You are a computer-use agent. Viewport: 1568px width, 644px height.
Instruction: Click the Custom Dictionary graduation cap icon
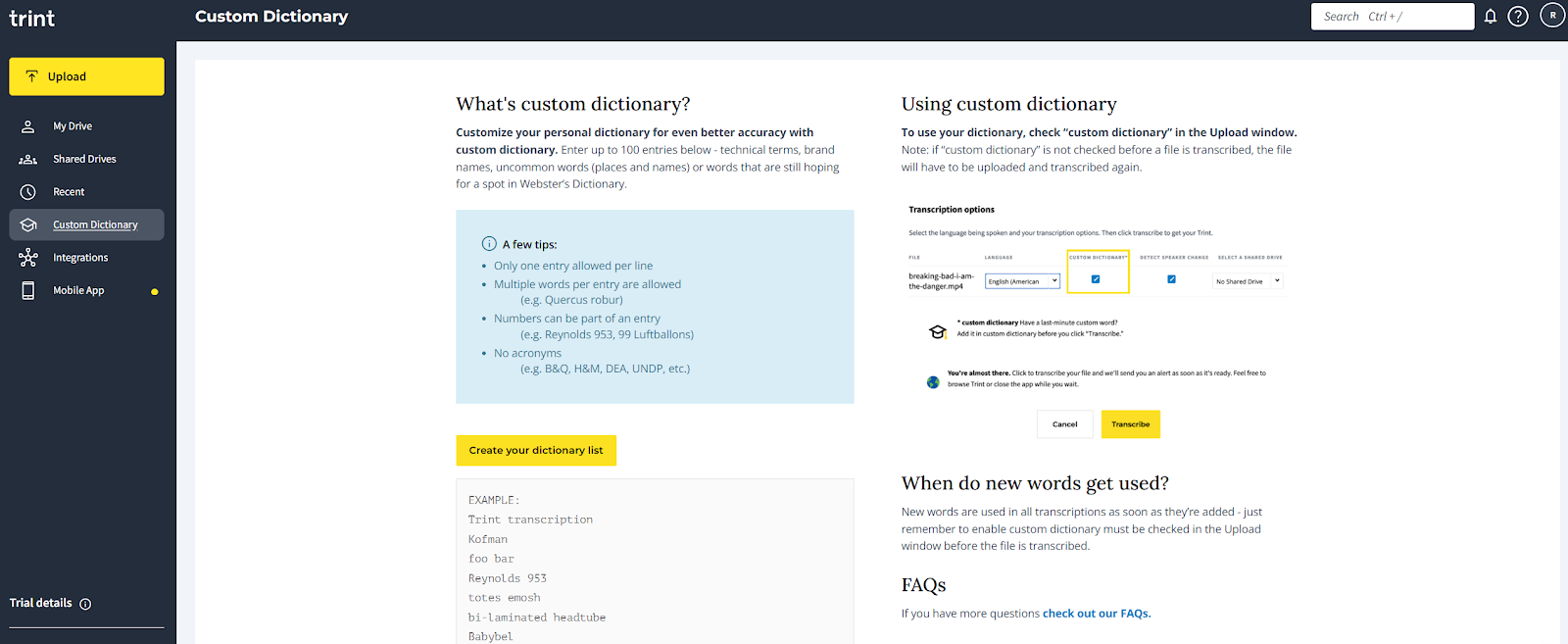28,224
